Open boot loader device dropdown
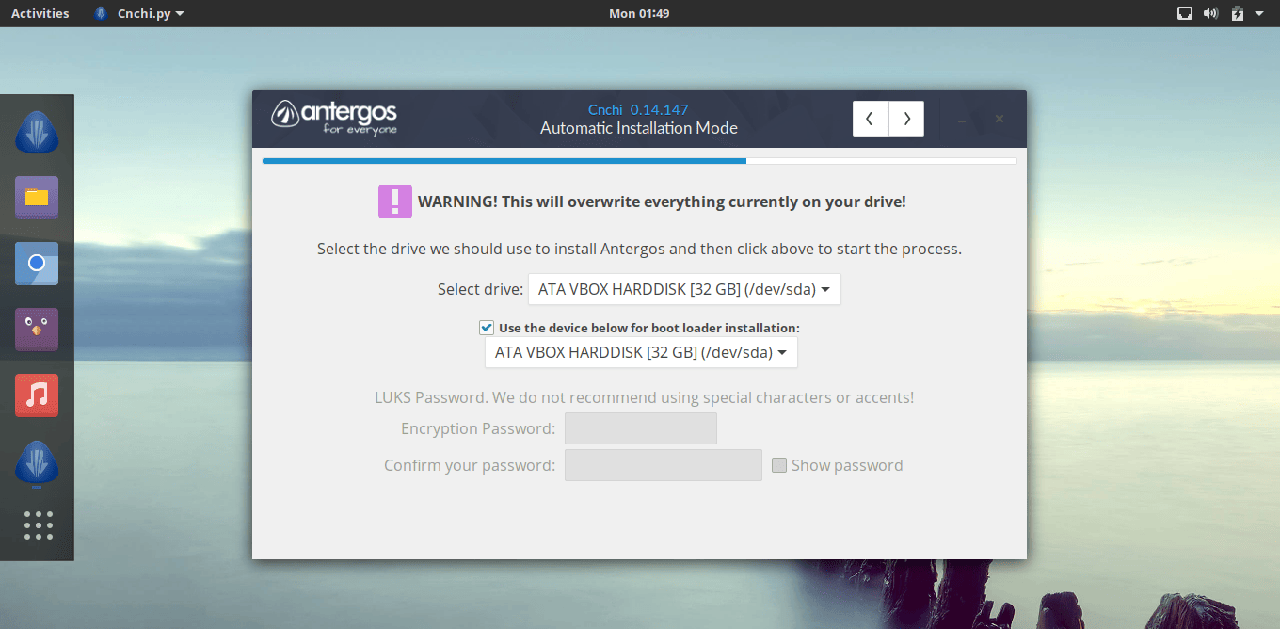The width and height of the screenshot is (1280, 629). [641, 352]
